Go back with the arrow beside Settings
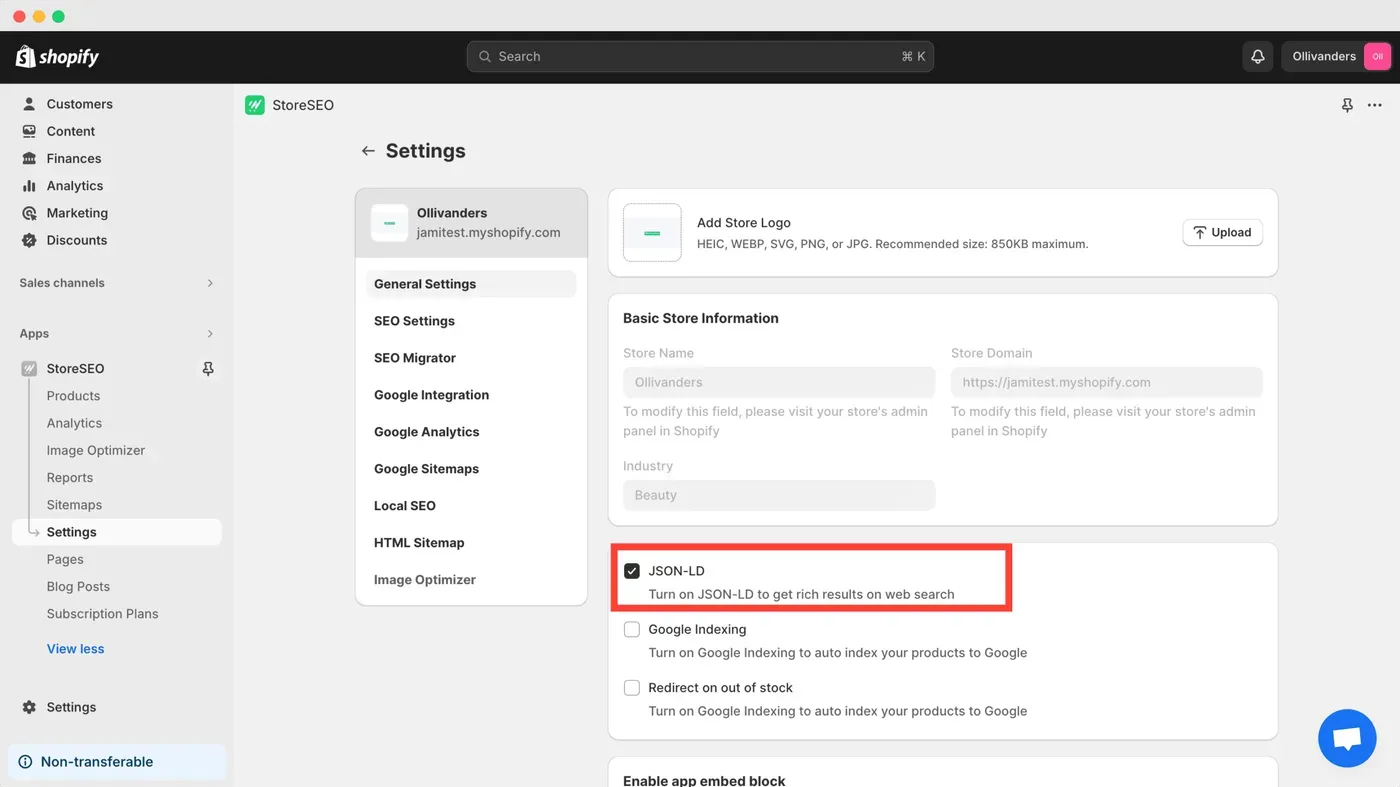Screen dimensions: 1400x787 click(x=368, y=151)
